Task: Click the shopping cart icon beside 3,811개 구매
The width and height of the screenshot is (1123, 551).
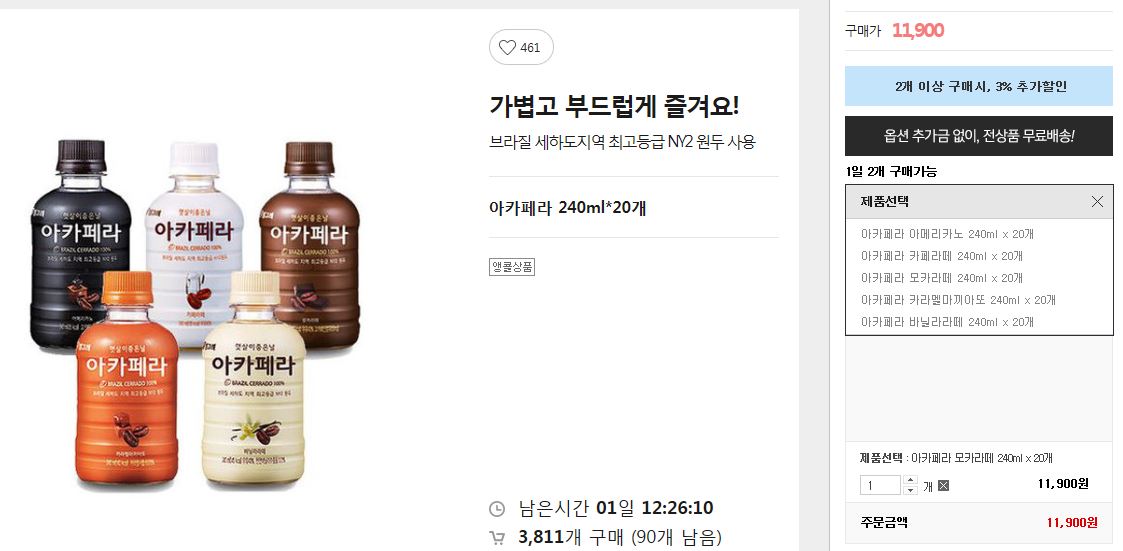Action: (496, 537)
